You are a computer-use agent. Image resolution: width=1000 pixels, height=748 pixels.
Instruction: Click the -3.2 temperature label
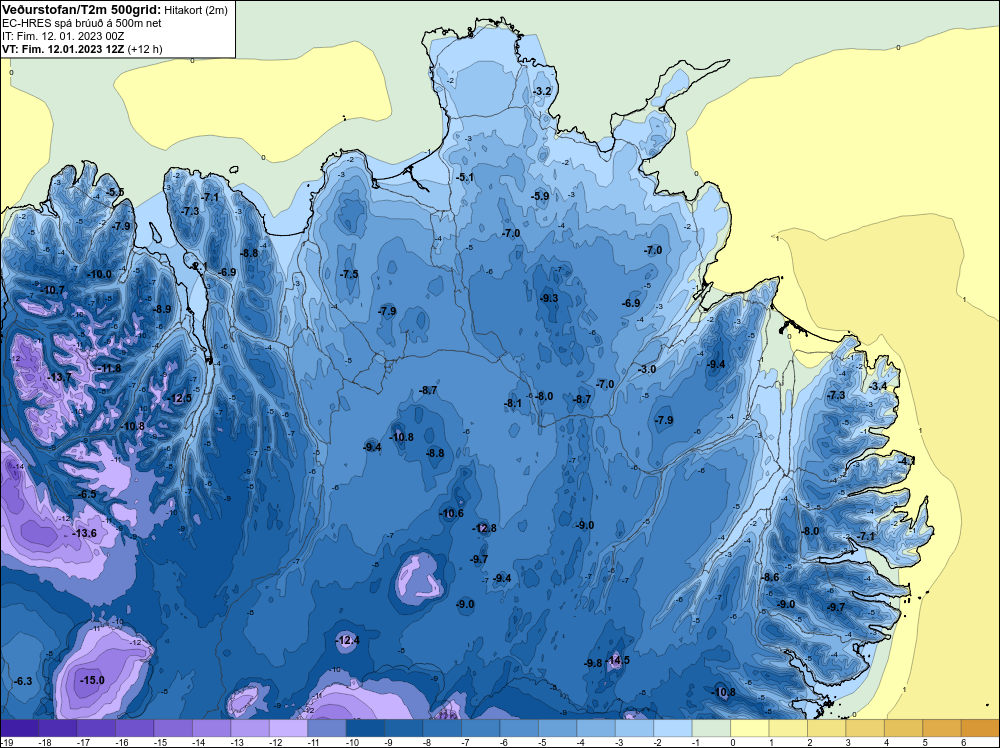[x=541, y=91]
